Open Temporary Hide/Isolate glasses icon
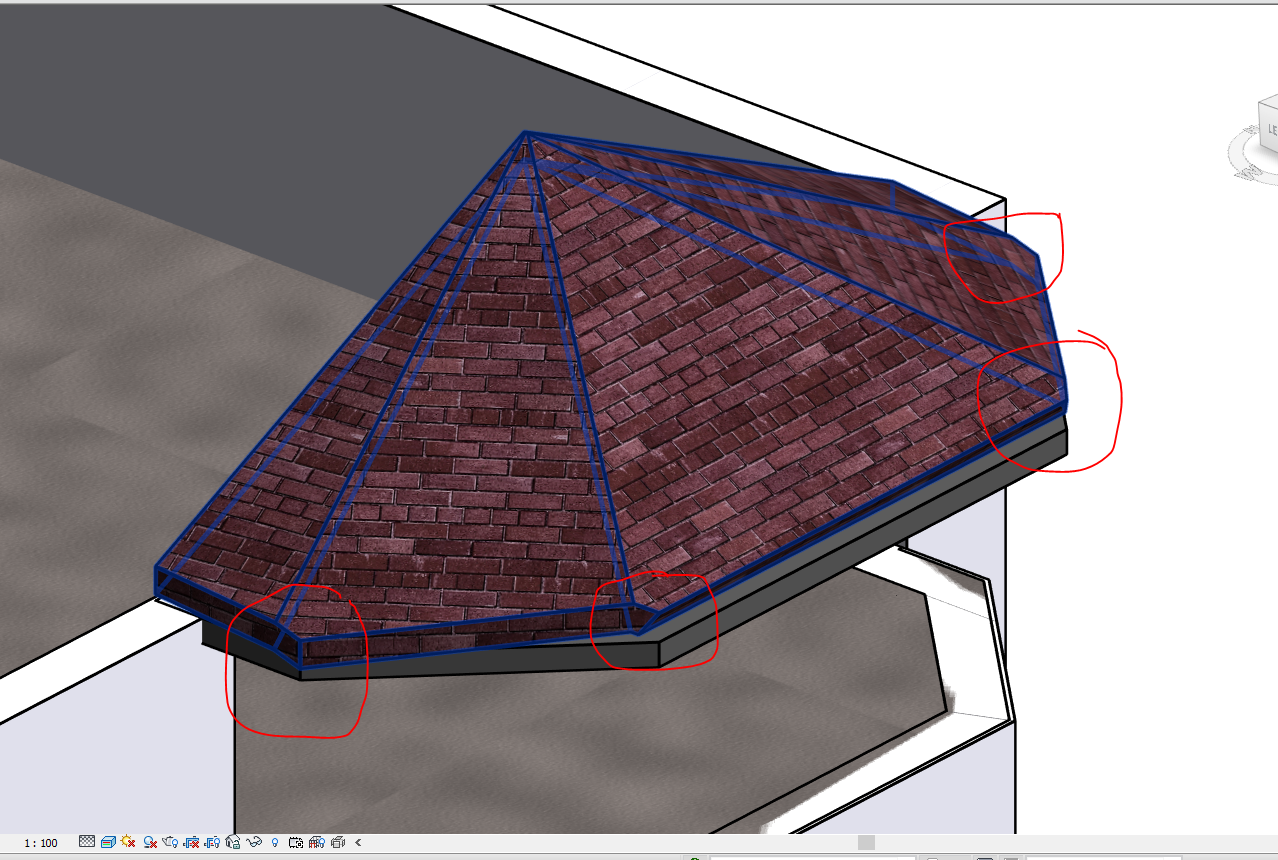Image resolution: width=1278 pixels, height=860 pixels. [254, 842]
